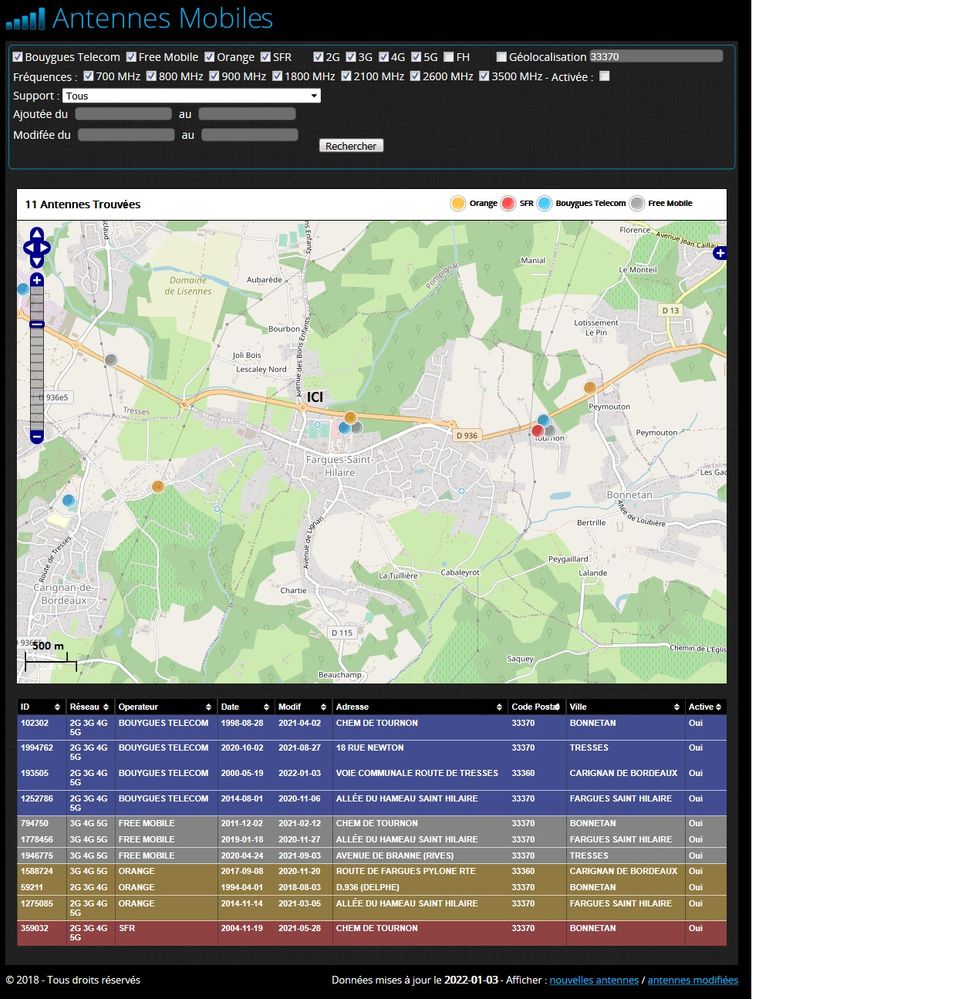This screenshot has width=958, height=999.
Task: Click the Ajoutée du start date field
Action: (124, 115)
